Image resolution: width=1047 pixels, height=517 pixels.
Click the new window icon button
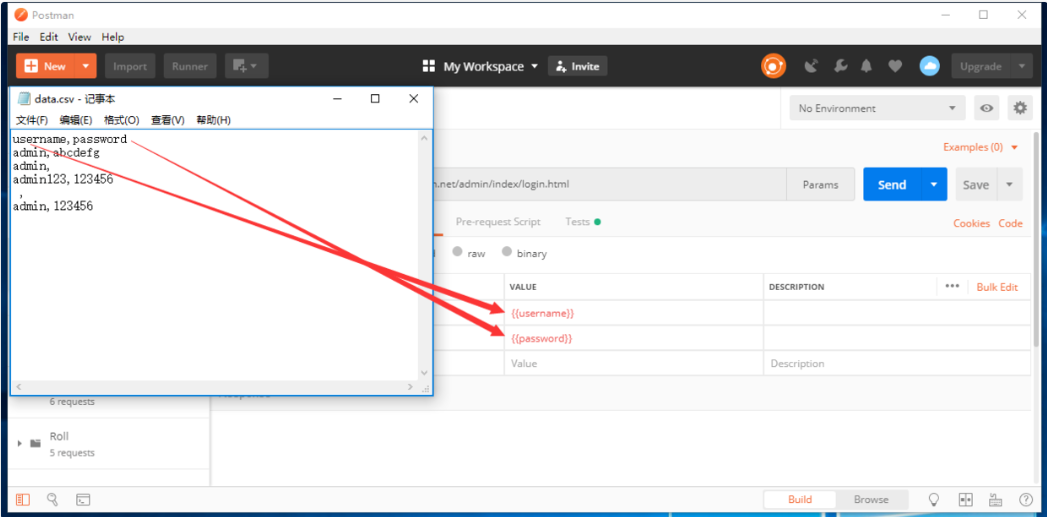click(x=246, y=66)
